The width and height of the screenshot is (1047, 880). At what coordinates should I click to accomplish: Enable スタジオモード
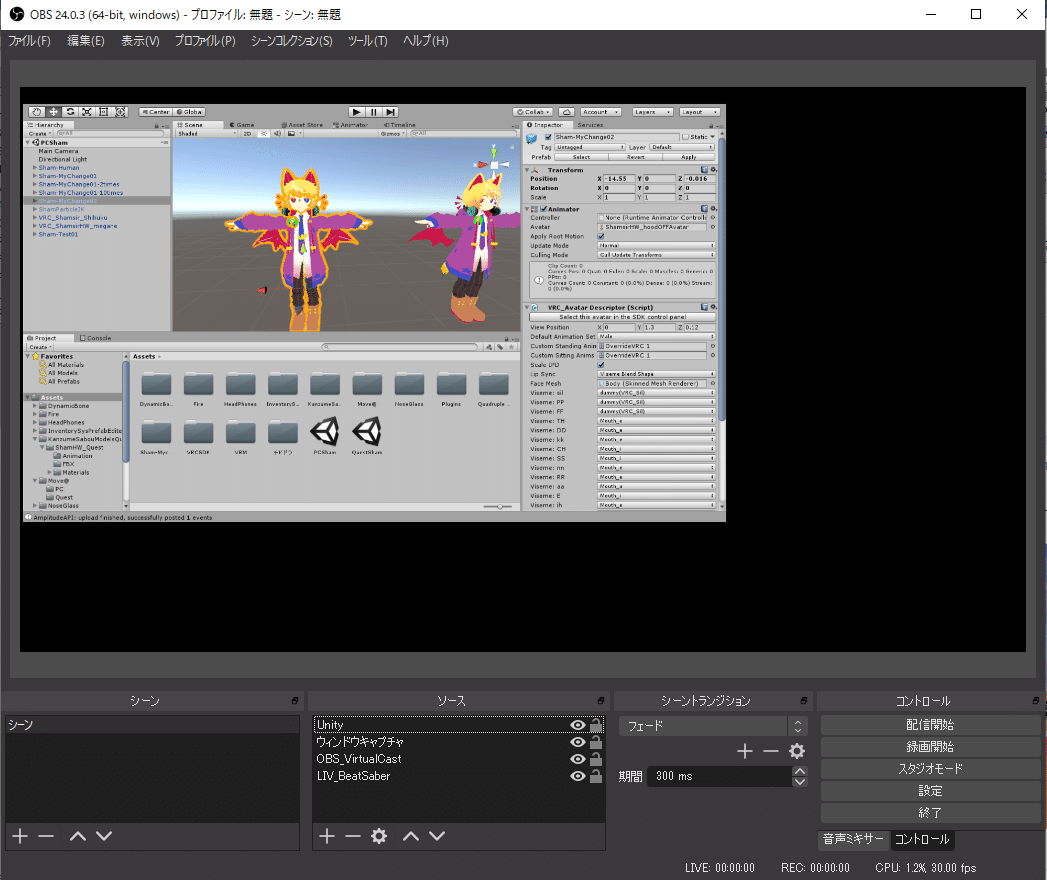pyautogui.click(x=930, y=769)
